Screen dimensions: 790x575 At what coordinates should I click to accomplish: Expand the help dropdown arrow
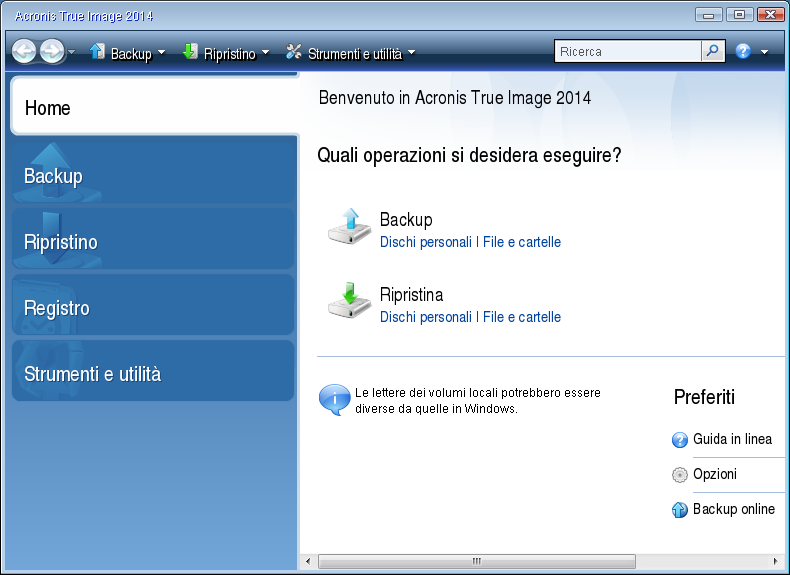pos(764,52)
